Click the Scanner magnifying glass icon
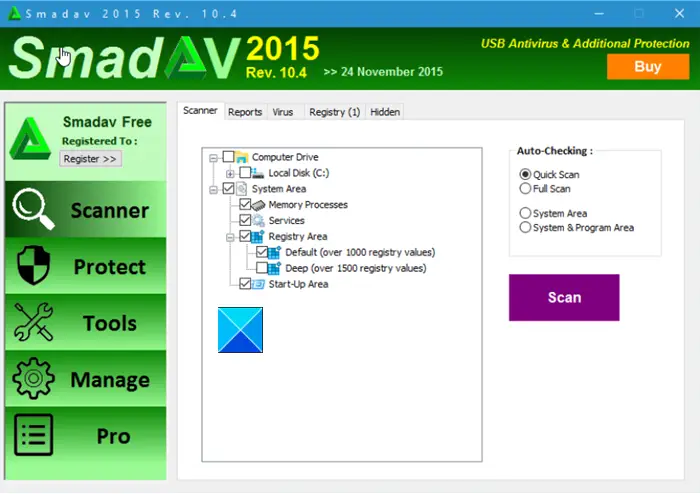This screenshot has width=700, height=494. tap(33, 209)
